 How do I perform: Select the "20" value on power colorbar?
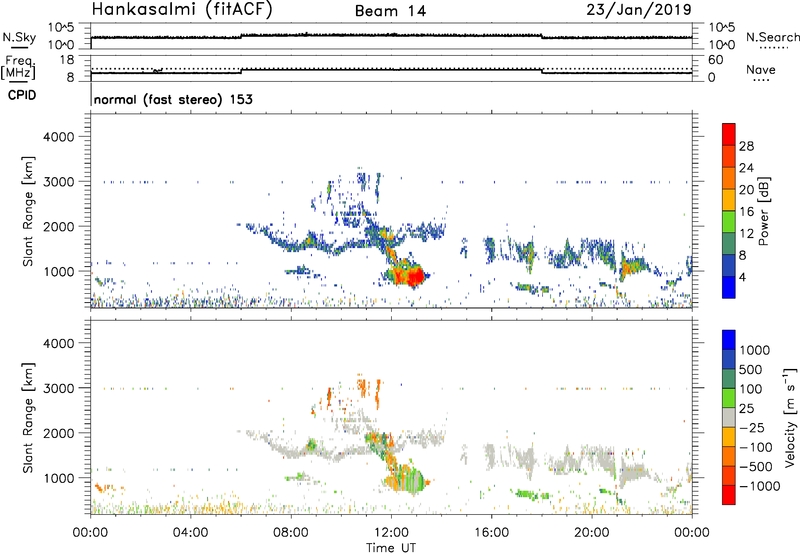click(x=746, y=190)
